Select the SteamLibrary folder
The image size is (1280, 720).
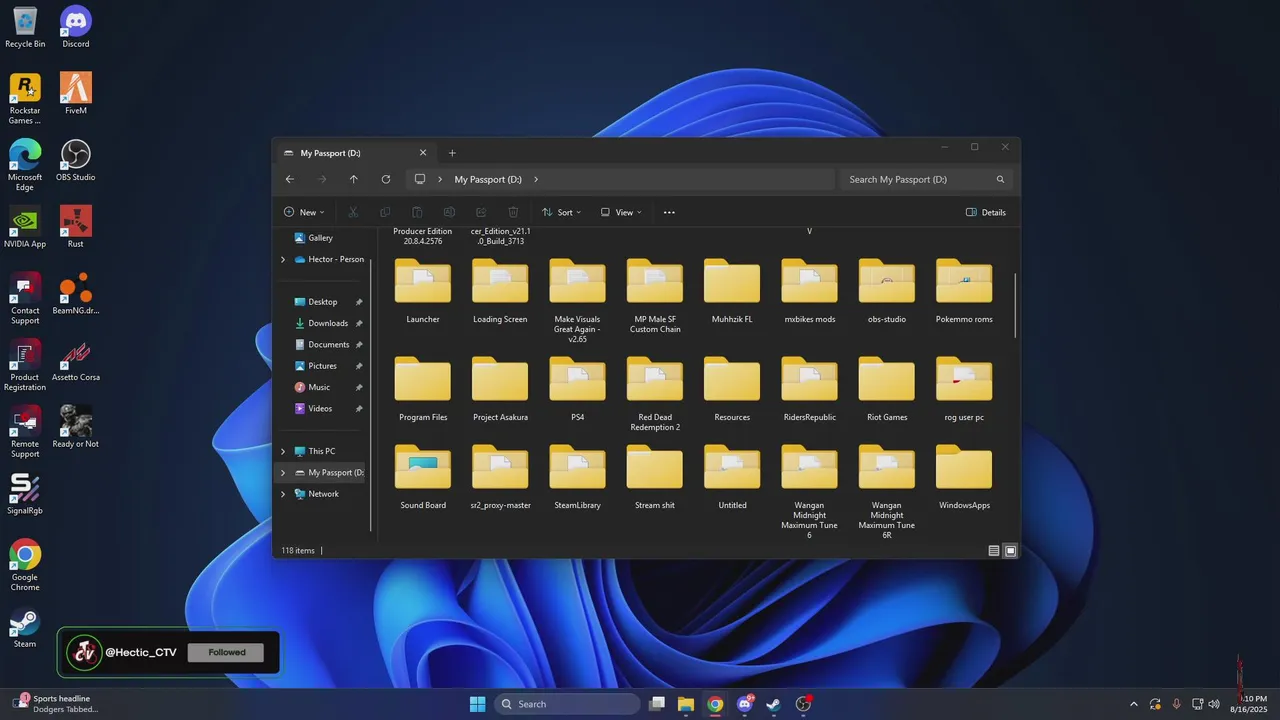click(x=577, y=476)
